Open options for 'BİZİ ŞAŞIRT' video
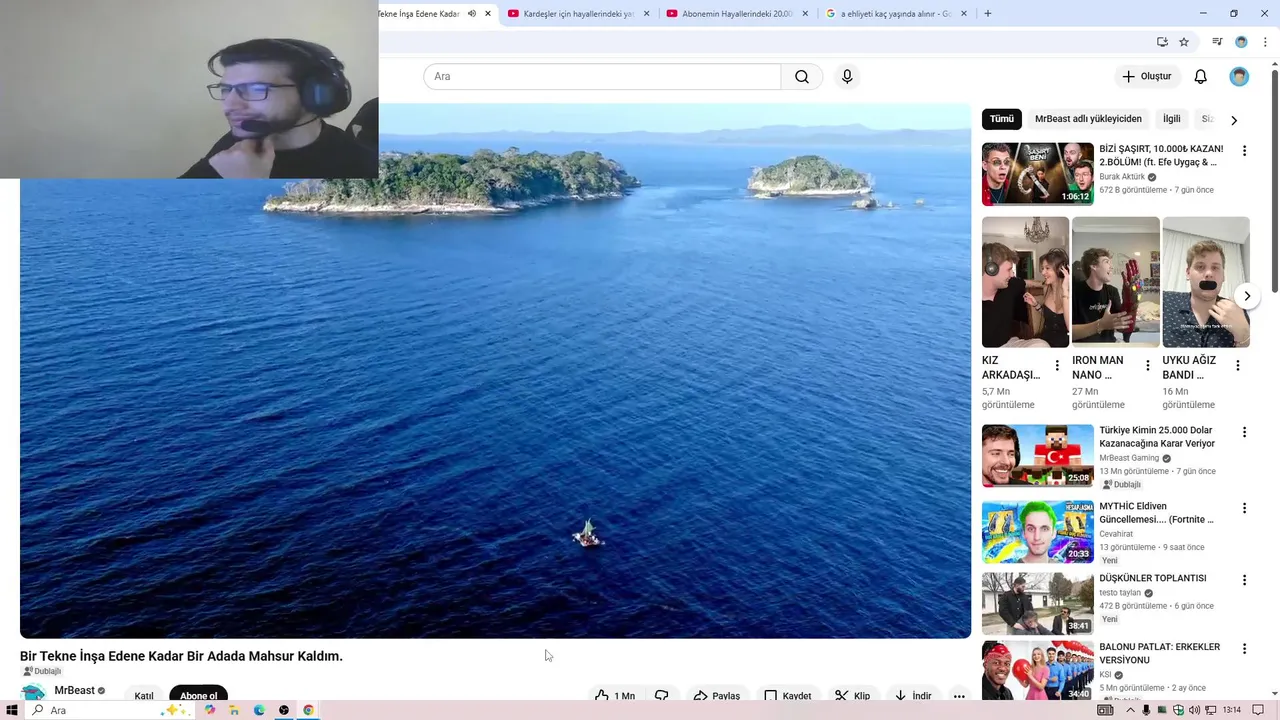 (1245, 151)
